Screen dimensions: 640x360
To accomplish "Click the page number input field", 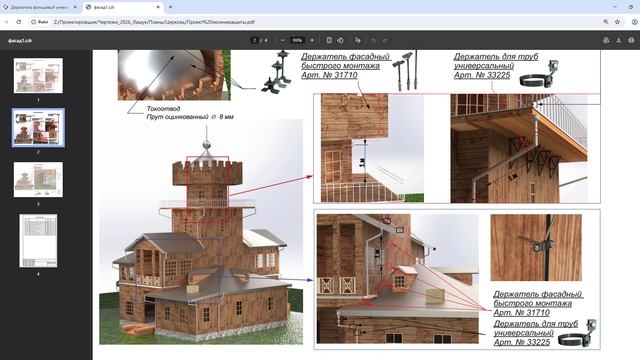I will (x=255, y=40).
